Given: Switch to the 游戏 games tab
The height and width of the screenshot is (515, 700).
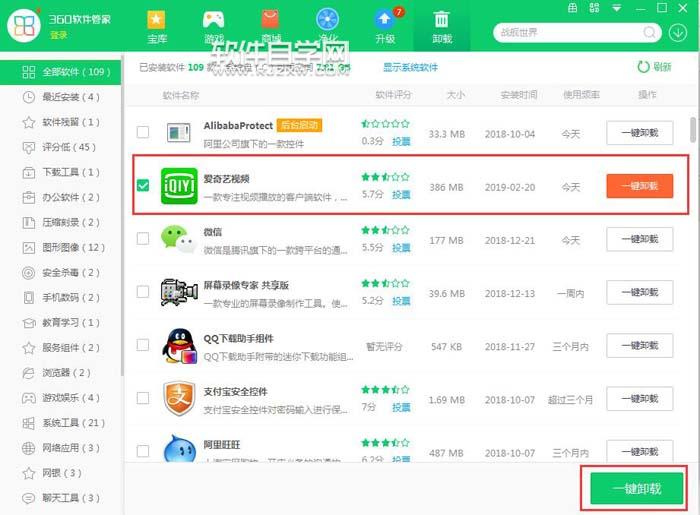Looking at the screenshot, I should (213, 27).
